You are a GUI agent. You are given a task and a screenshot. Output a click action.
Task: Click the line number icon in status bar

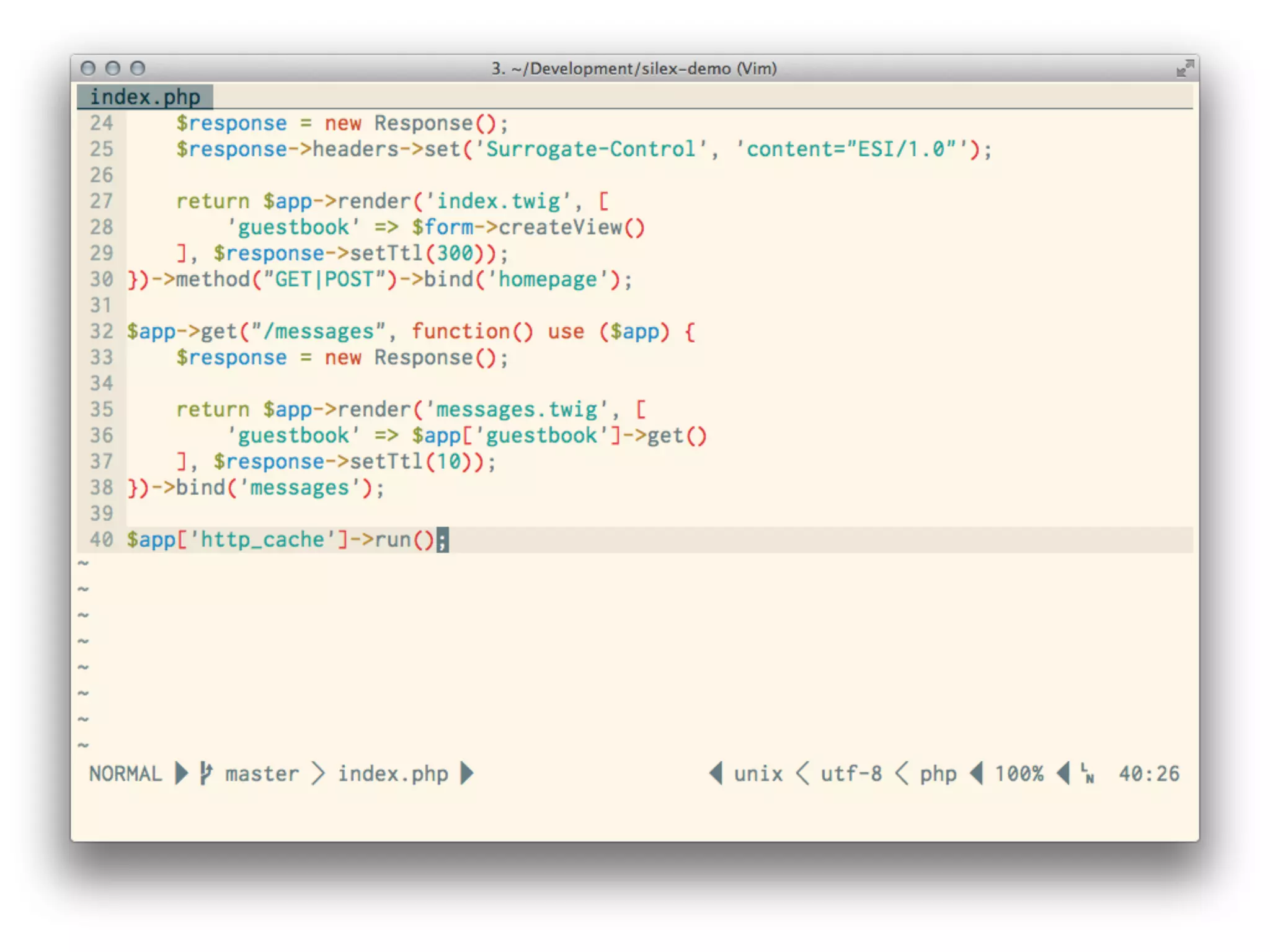pyautogui.click(x=1087, y=773)
